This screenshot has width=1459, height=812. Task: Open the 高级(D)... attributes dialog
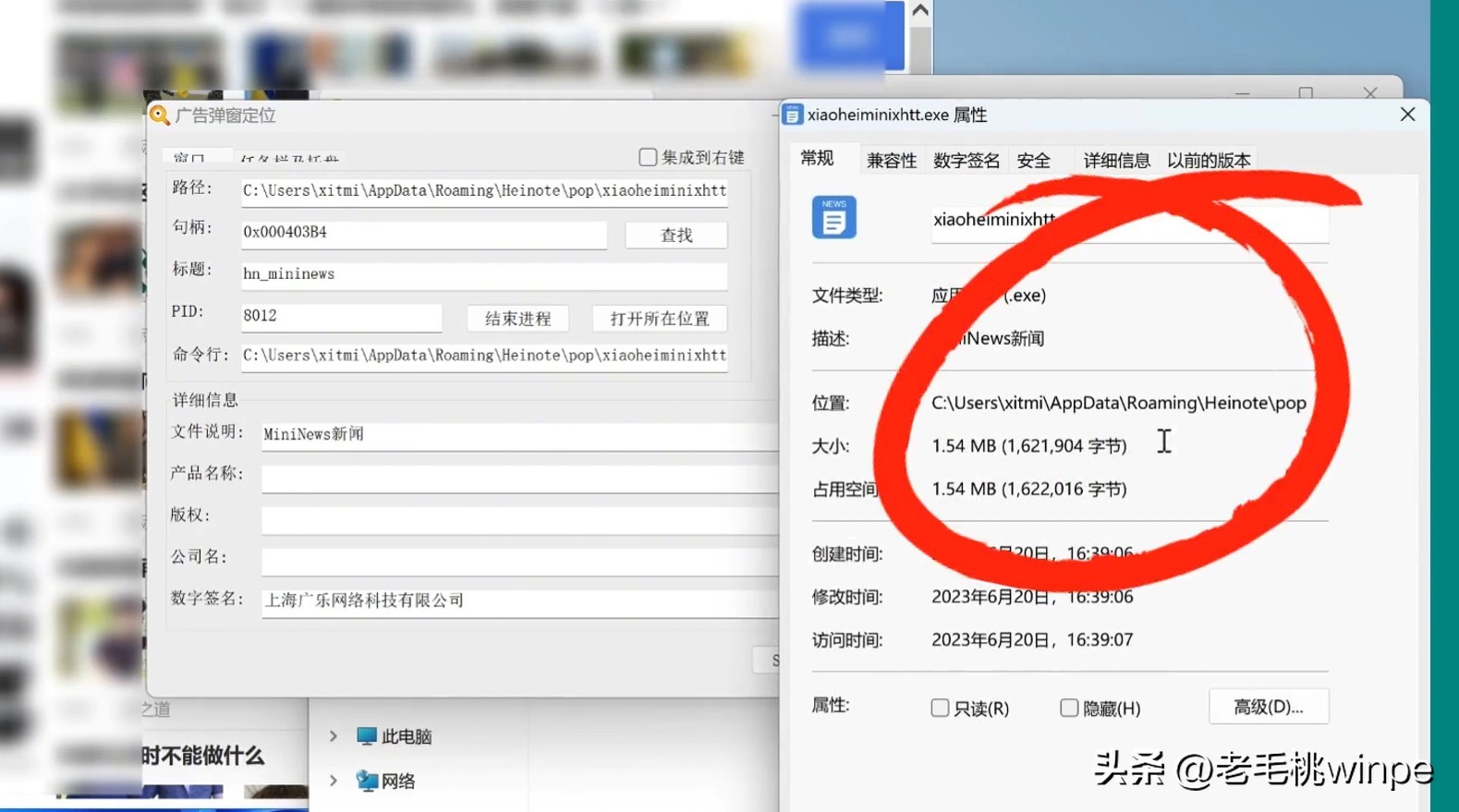click(x=1269, y=707)
